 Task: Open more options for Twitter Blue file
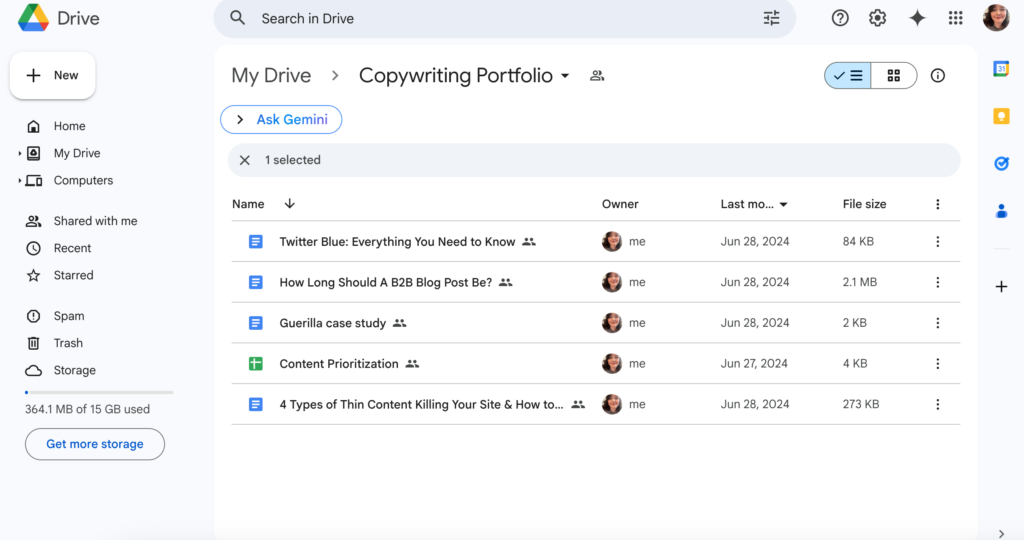(938, 242)
